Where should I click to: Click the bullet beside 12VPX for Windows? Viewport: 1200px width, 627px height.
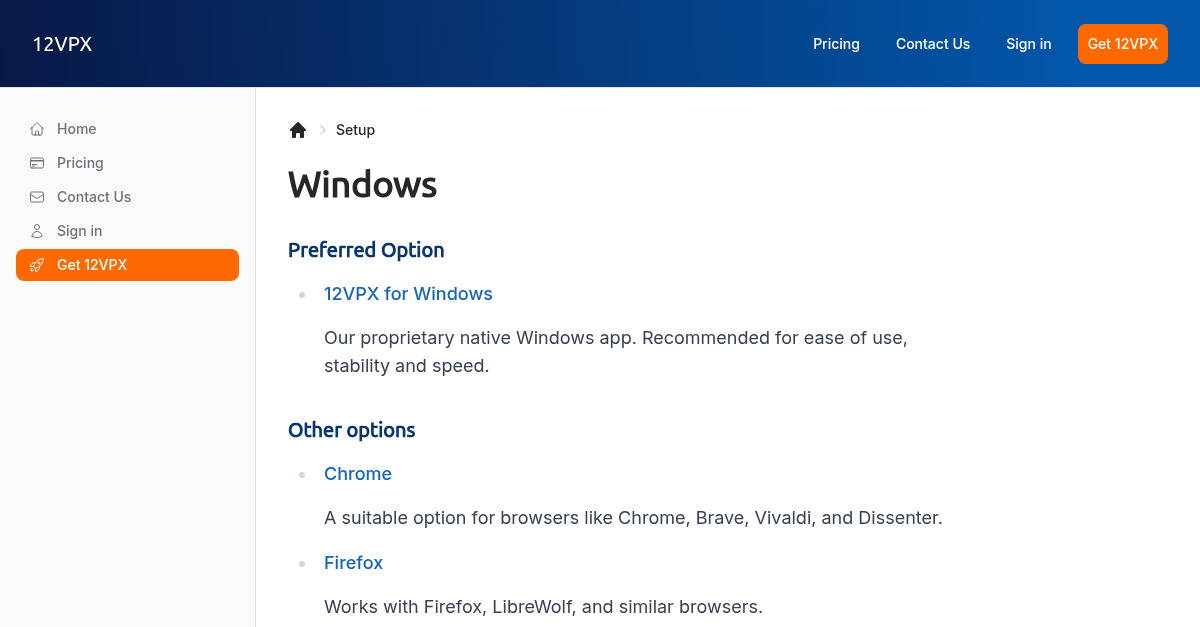click(302, 294)
